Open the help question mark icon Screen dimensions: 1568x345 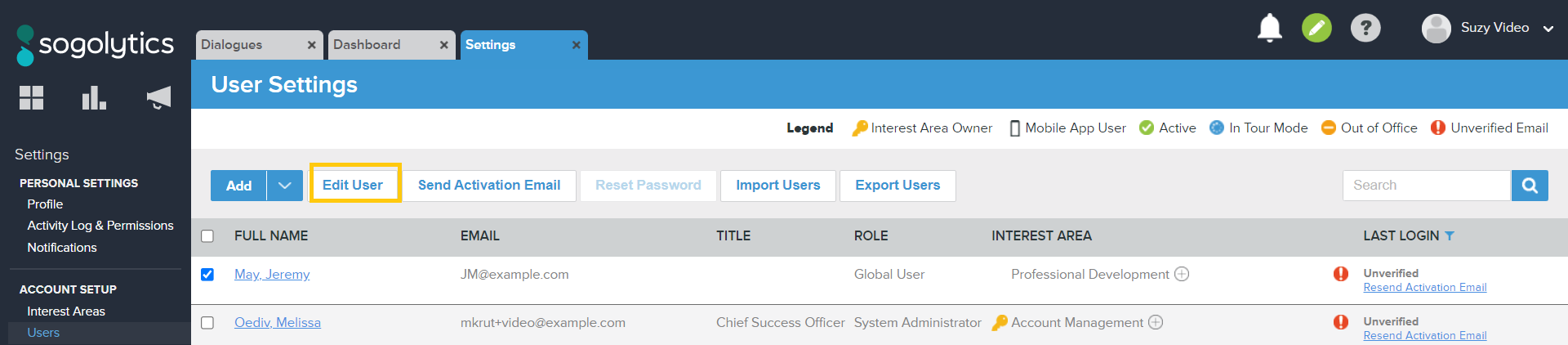click(x=1365, y=28)
